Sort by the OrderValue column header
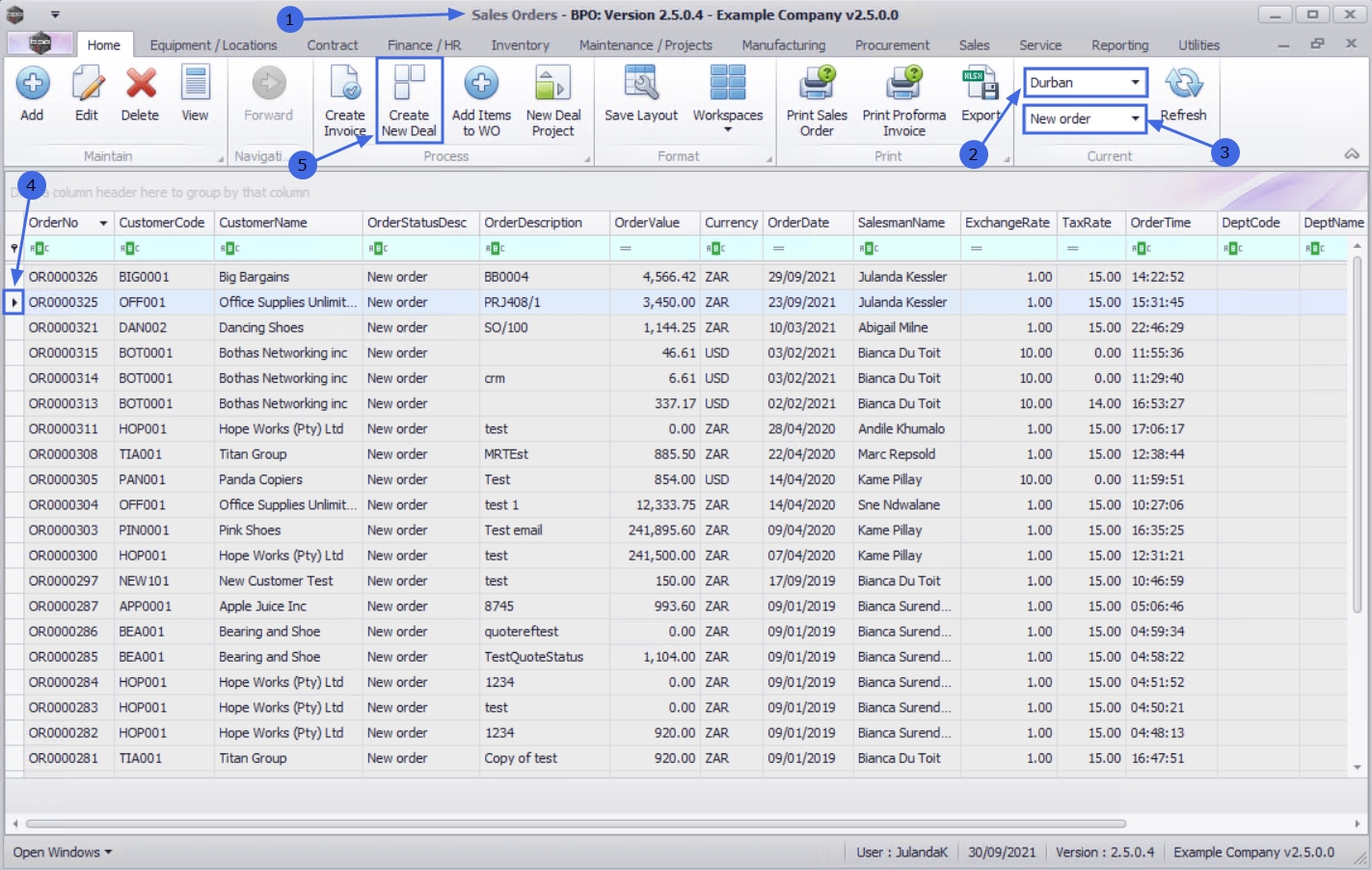The image size is (1372, 870). [655, 223]
